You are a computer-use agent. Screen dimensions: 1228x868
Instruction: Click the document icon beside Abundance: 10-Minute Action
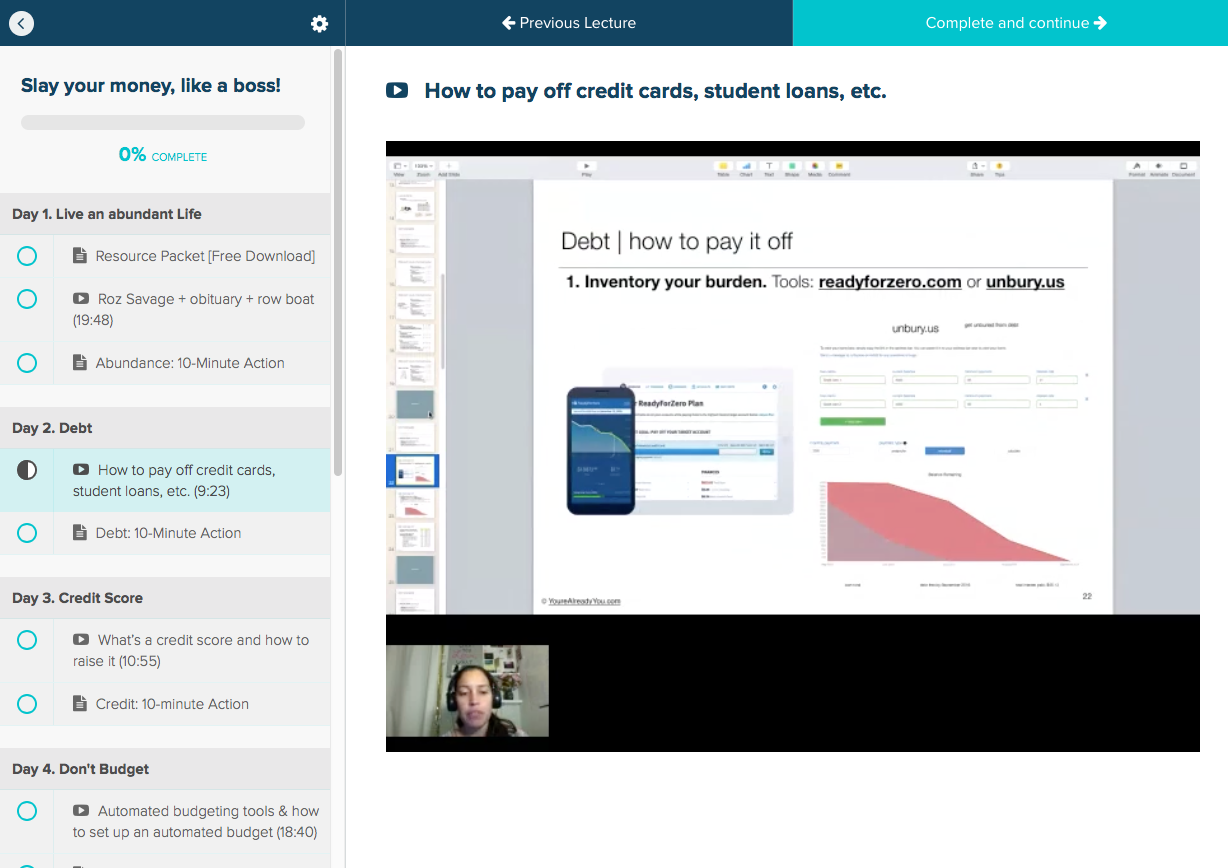tap(80, 363)
